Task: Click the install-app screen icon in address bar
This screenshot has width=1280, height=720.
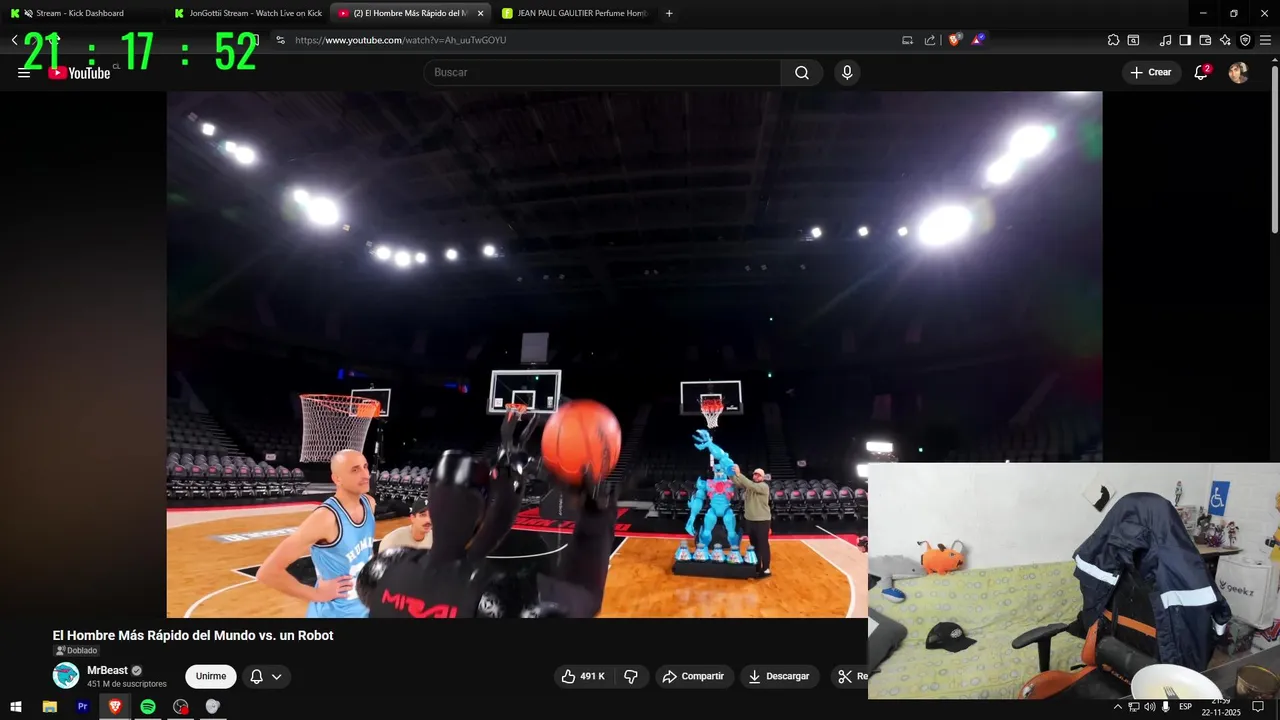Action: point(907,40)
